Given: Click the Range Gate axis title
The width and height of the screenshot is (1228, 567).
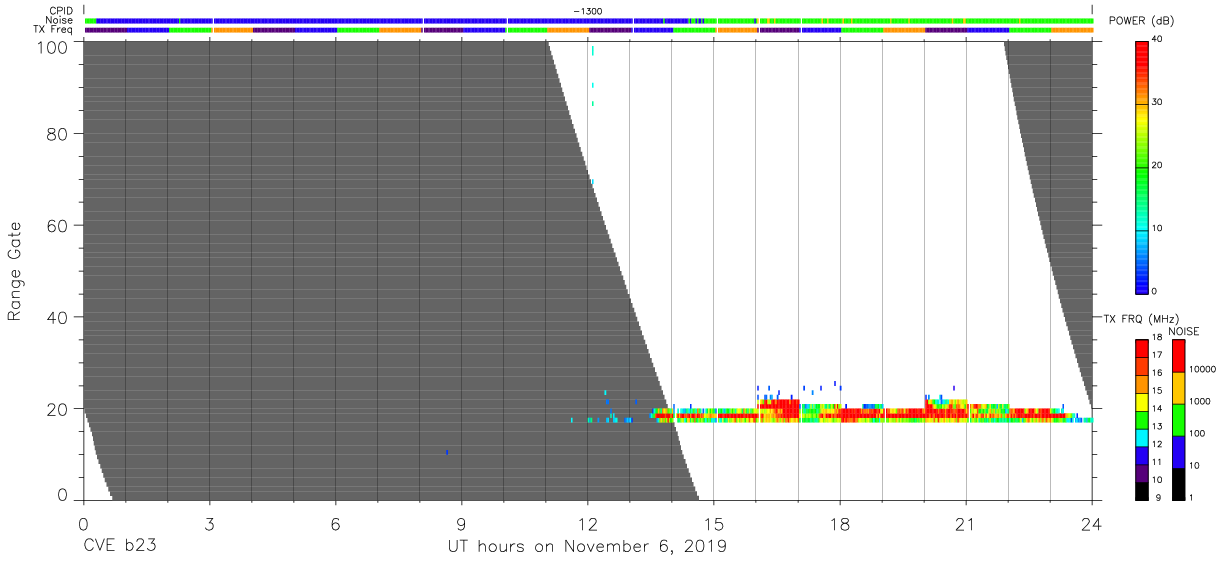Looking at the screenshot, I should (x=15, y=271).
